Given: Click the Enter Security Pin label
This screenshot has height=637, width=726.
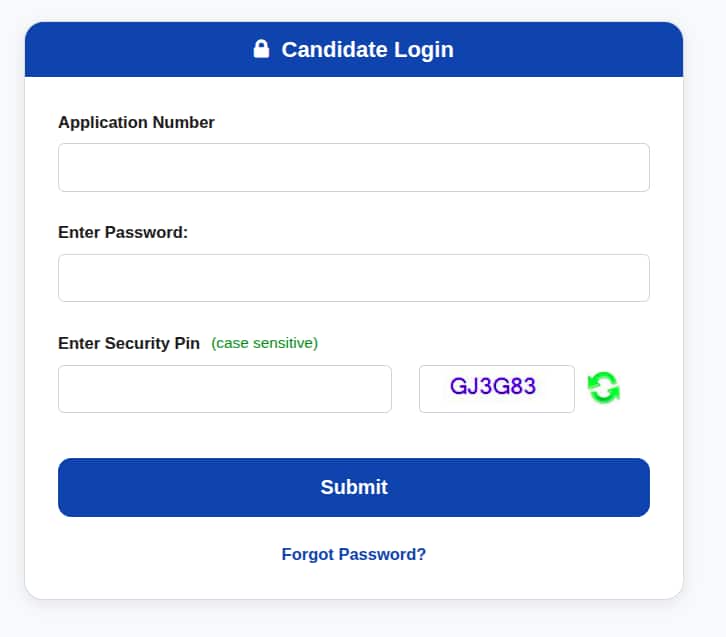Looking at the screenshot, I should pos(129,343).
